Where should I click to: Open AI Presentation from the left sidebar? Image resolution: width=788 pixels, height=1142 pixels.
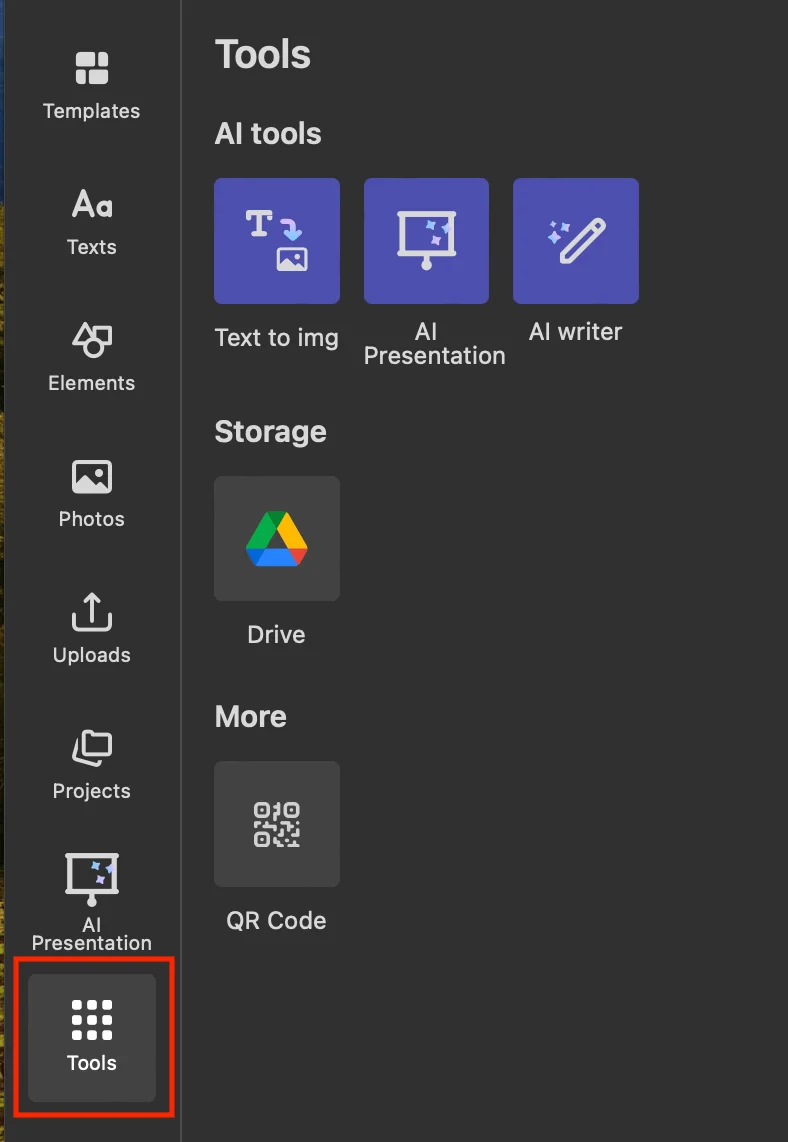tap(92, 900)
